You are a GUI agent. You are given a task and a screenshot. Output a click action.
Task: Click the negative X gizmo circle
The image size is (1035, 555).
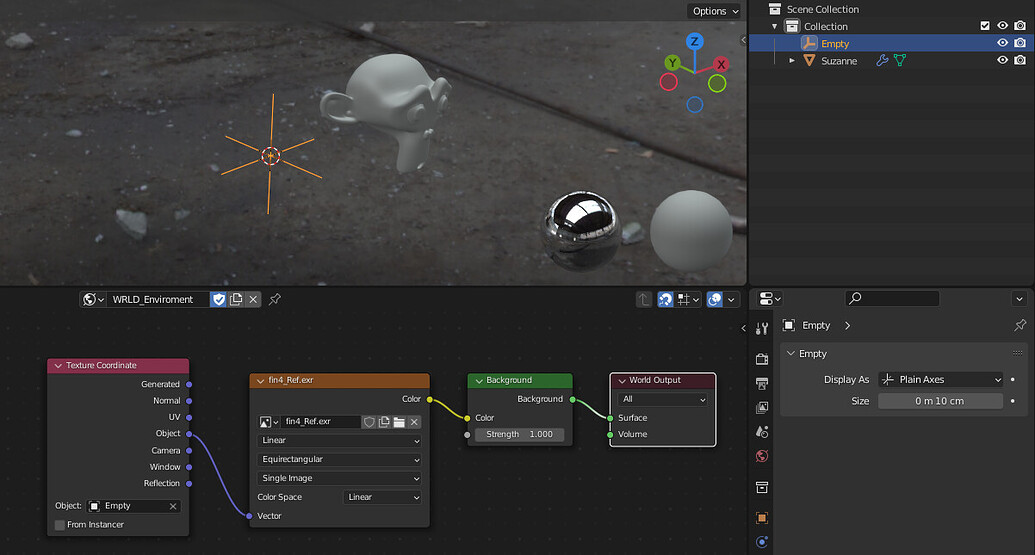tap(669, 82)
